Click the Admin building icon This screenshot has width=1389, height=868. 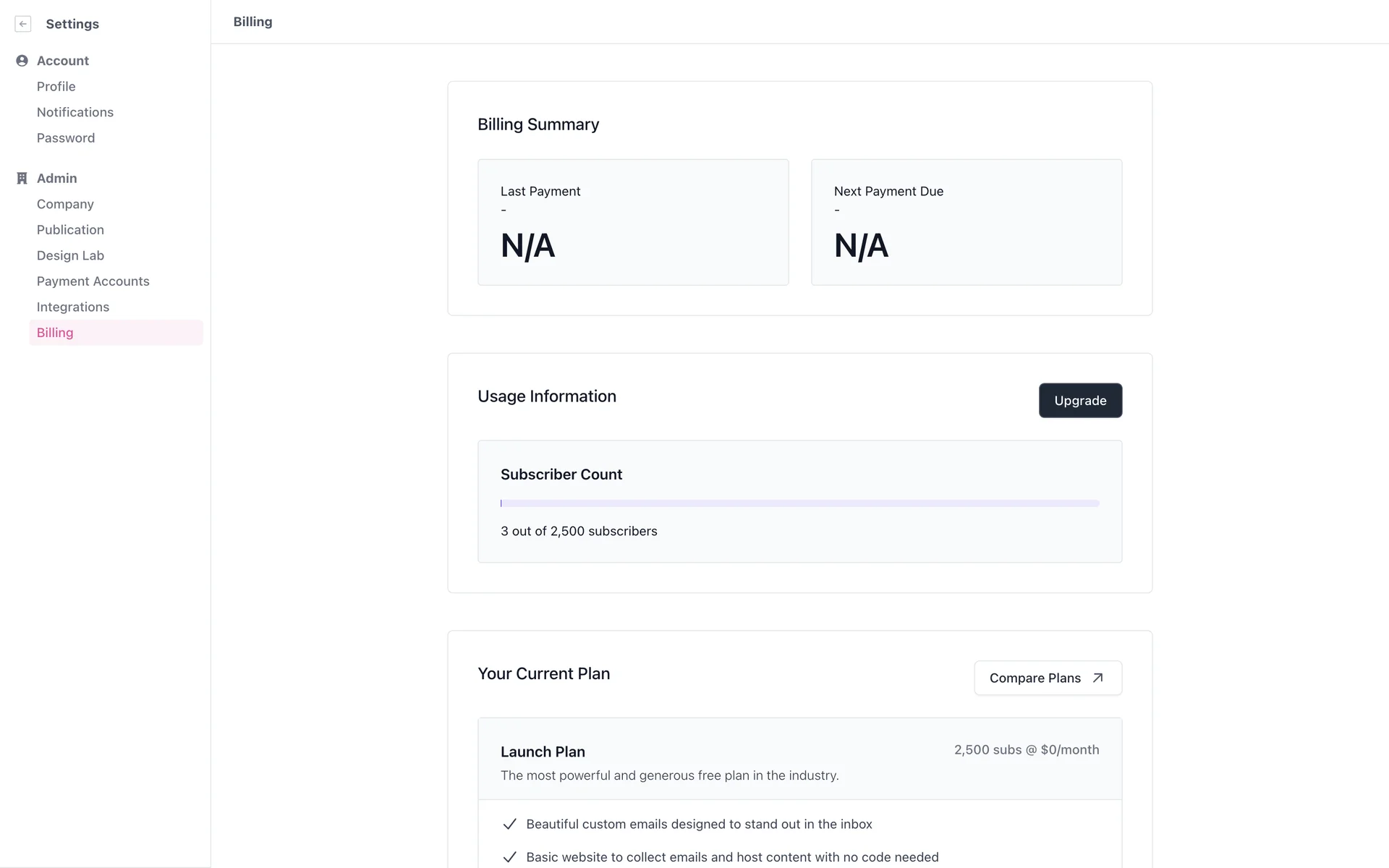tap(22, 179)
